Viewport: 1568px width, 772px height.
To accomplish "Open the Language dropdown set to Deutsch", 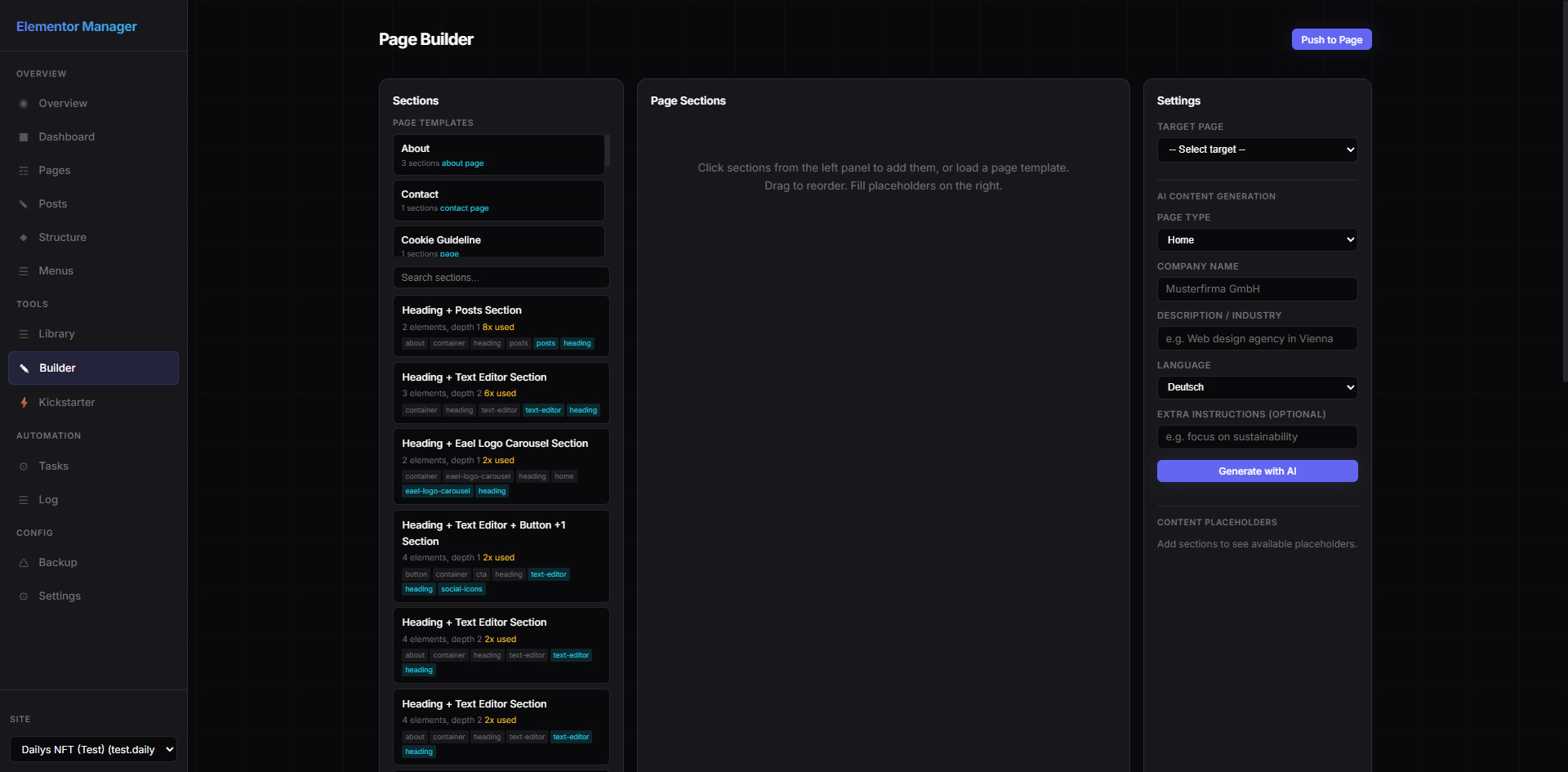I will pos(1257,387).
